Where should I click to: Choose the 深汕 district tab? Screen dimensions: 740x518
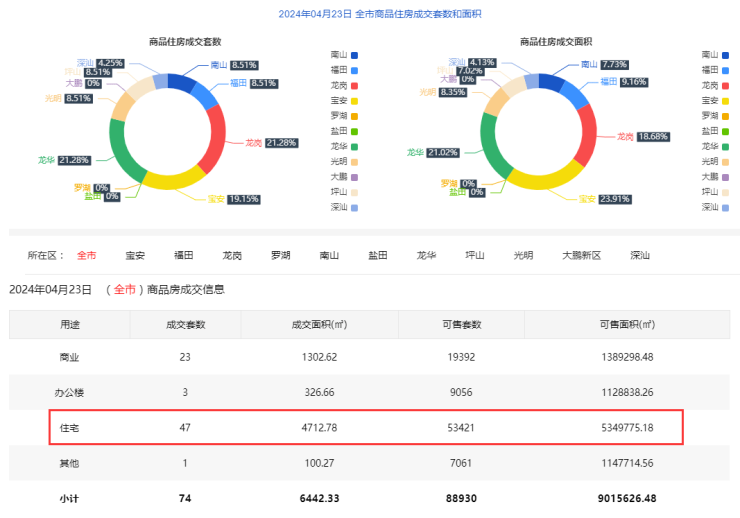[640, 255]
